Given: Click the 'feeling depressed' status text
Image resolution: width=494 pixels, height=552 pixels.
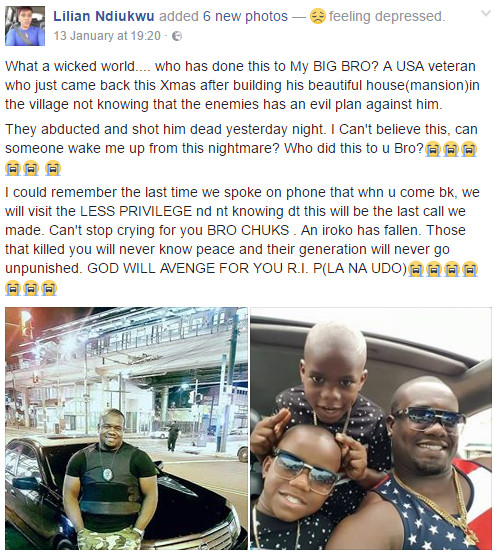Looking at the screenshot, I should (387, 16).
